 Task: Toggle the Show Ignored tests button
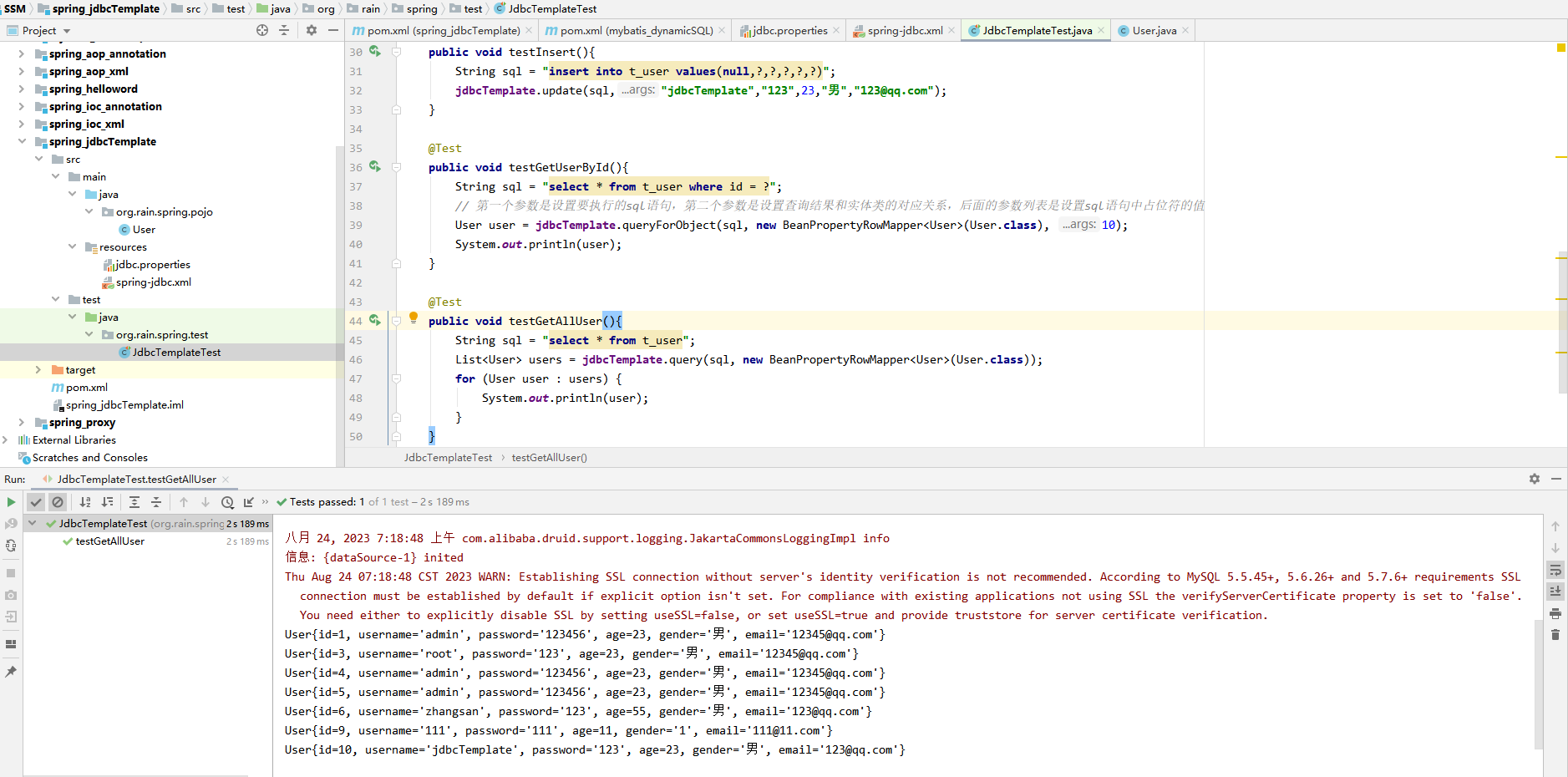[x=58, y=502]
